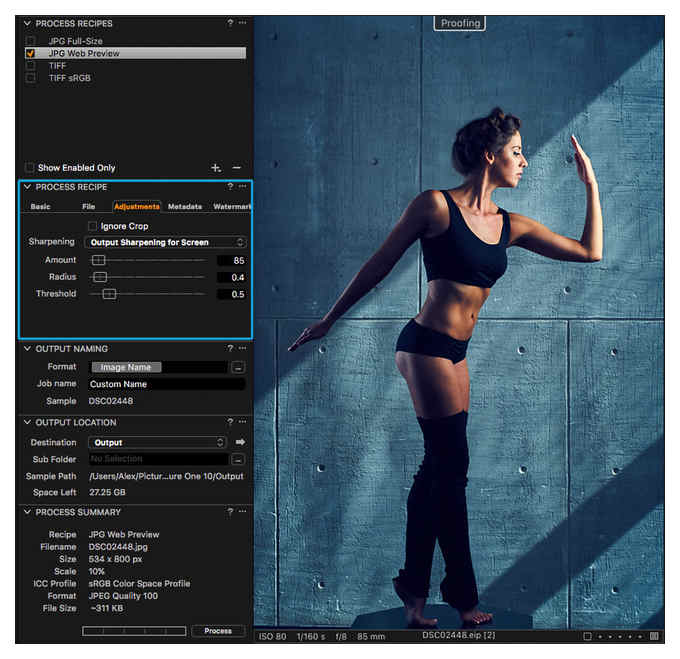This screenshot has width=680, height=659.
Task: Click the 85 mm focal length entry
Action: 371,636
